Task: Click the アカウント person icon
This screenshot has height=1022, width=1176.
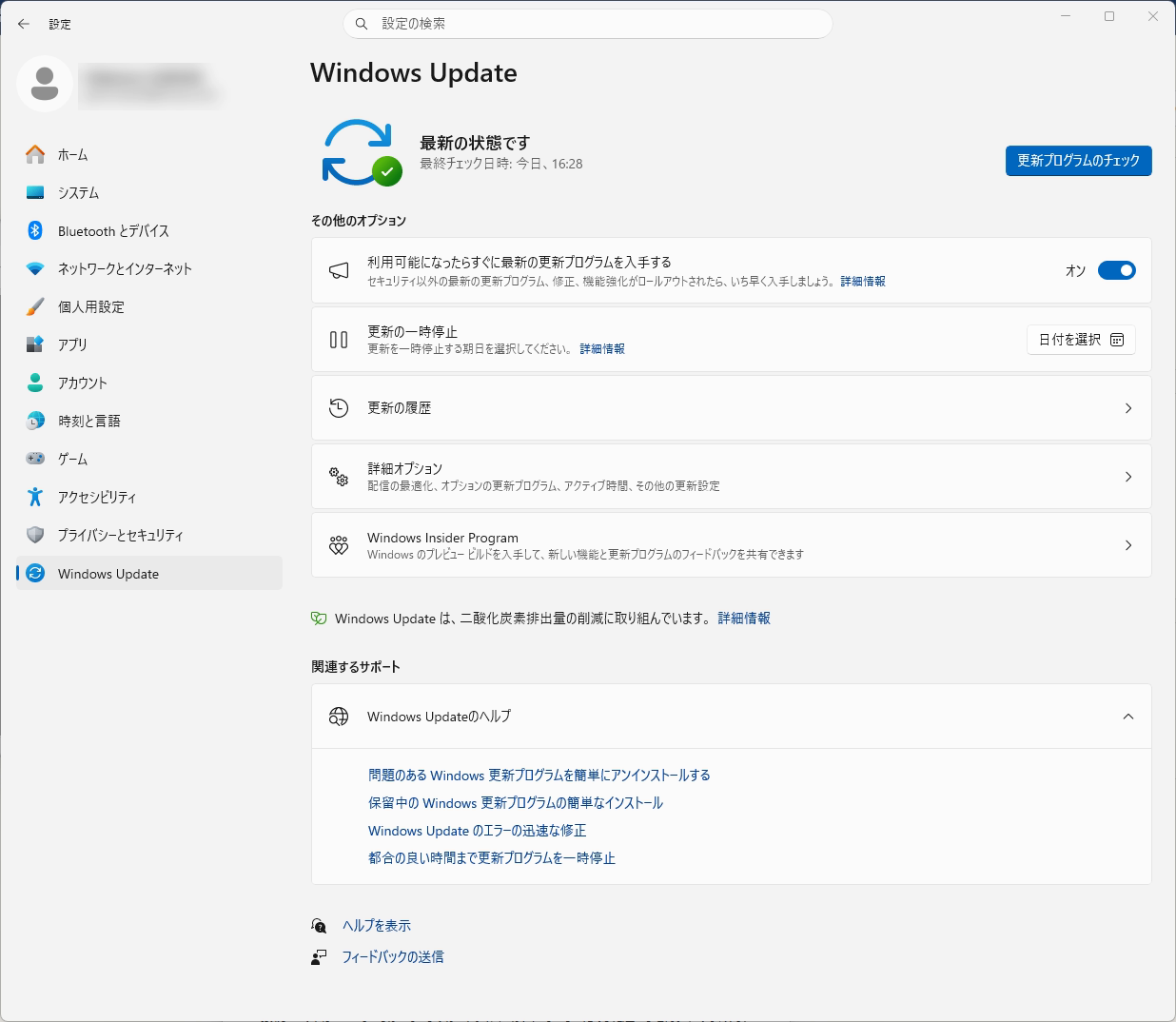Action: [35, 383]
